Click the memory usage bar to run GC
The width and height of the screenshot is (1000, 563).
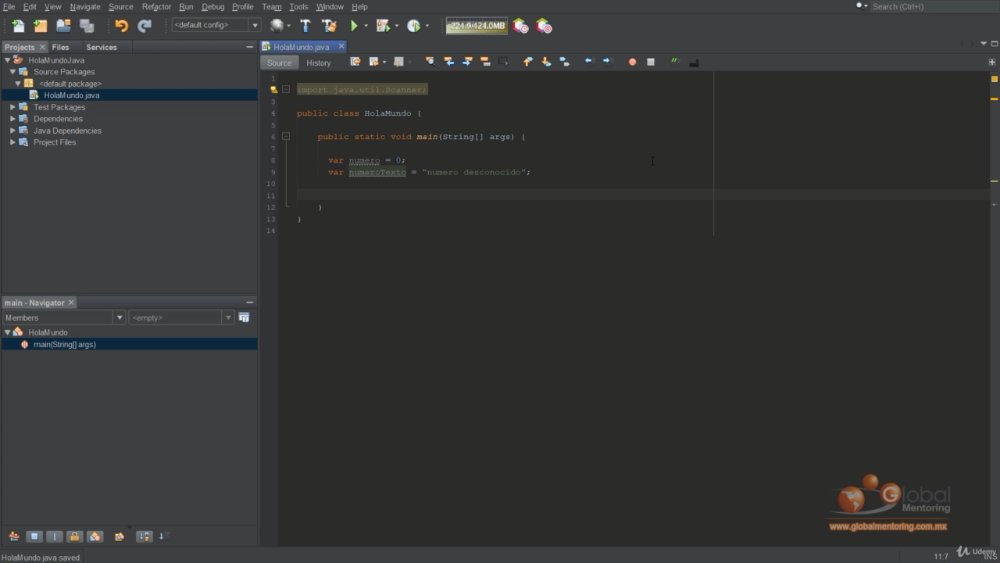coord(476,26)
